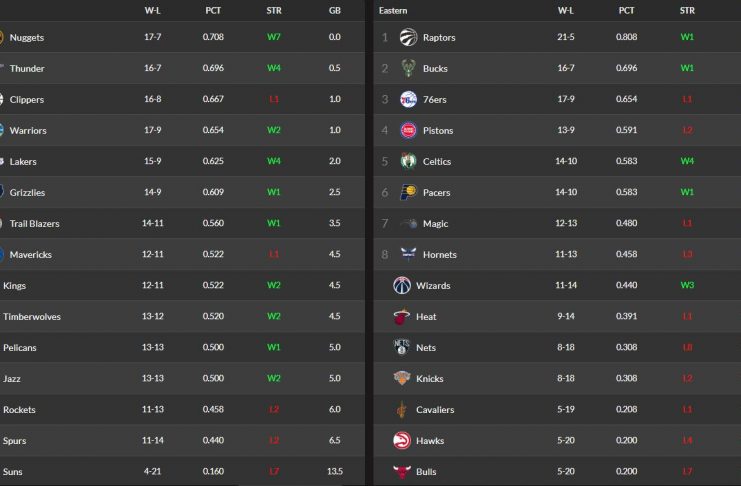The image size is (741, 486).
Task: Click the Bucks team logo
Action: point(407,69)
